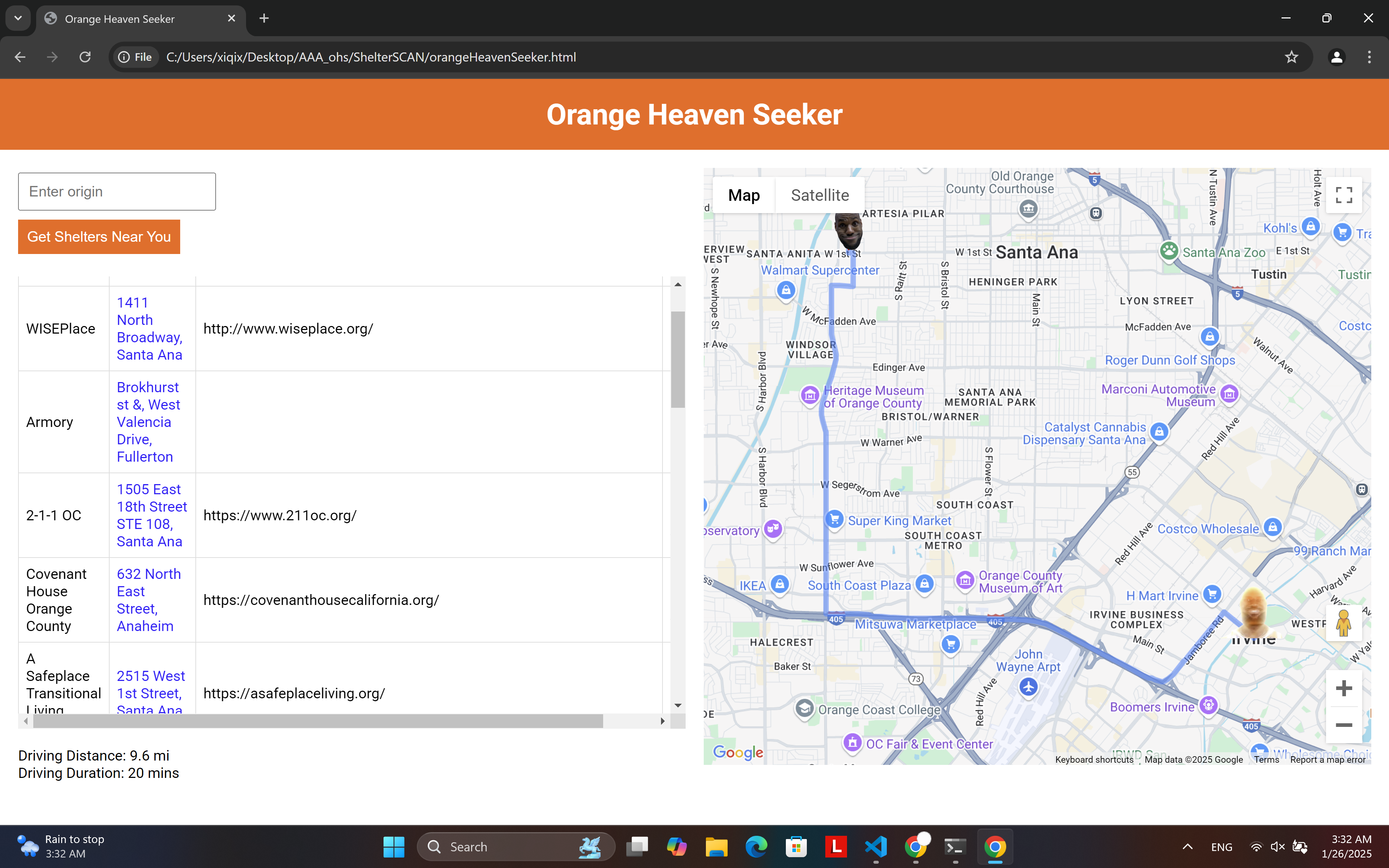Expand the system tray hidden icons
The height and width of the screenshot is (868, 1389).
(x=1187, y=847)
